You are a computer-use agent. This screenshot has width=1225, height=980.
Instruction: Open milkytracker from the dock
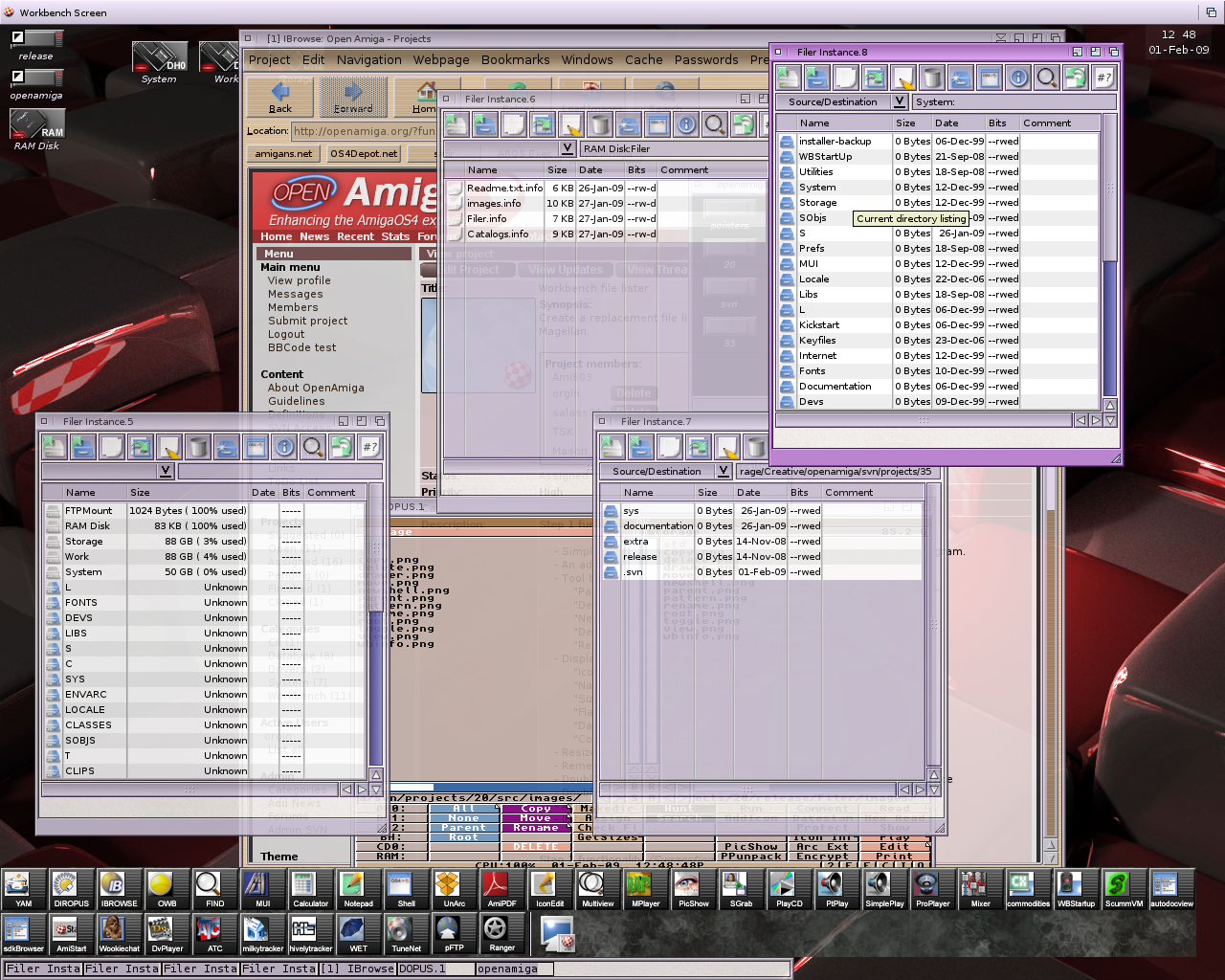(x=263, y=934)
